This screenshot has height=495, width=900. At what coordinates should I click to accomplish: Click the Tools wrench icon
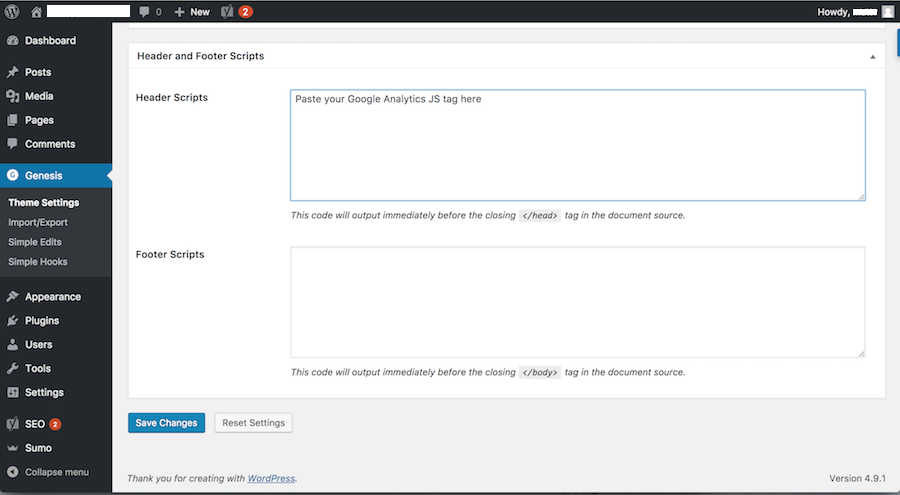12,368
